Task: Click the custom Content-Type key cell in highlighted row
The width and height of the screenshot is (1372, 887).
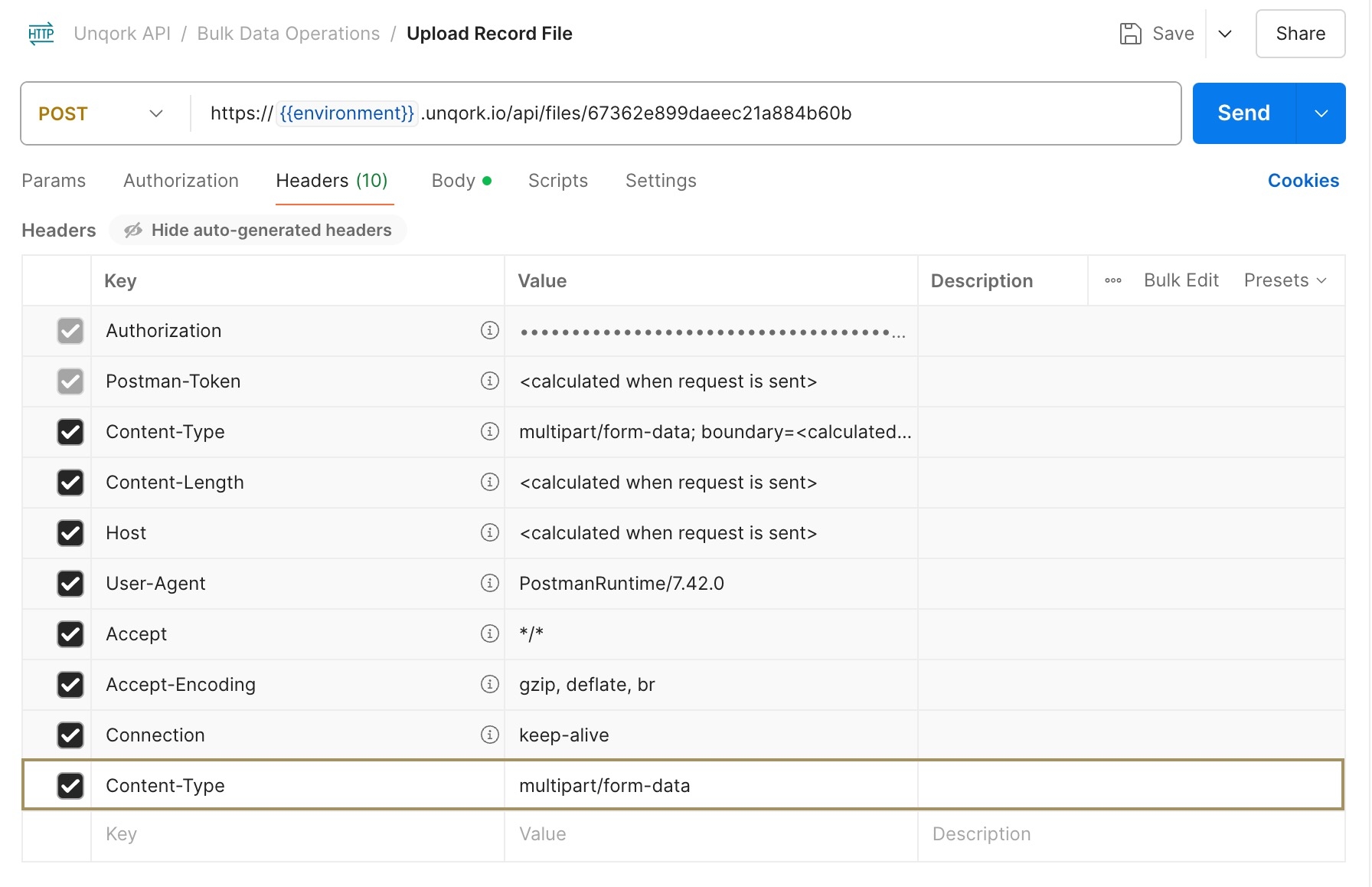Action: tap(298, 785)
